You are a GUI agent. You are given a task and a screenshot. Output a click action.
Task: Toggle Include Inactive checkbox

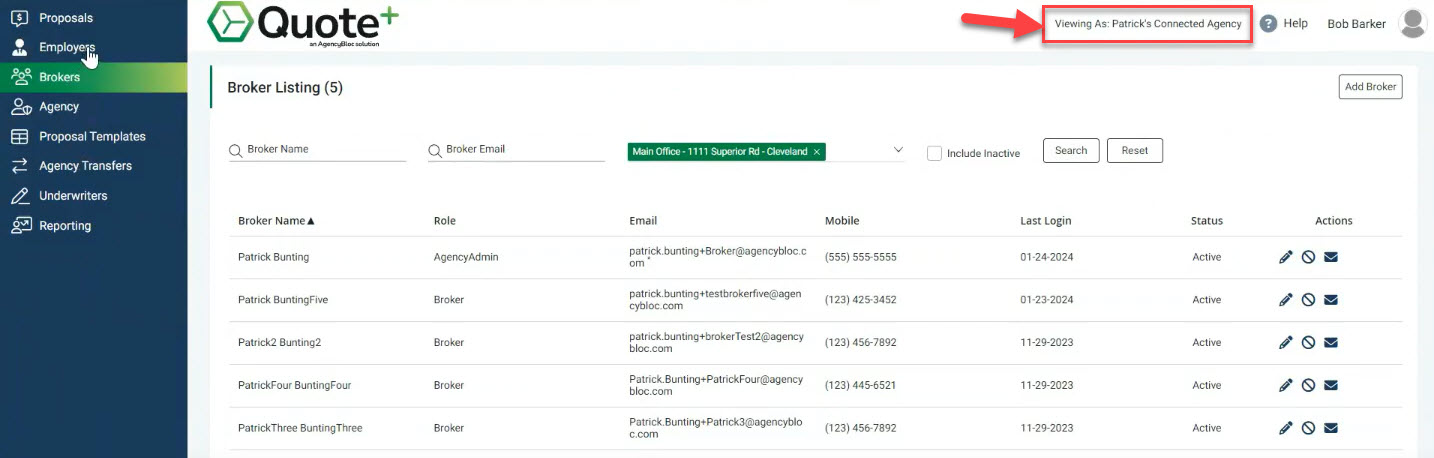pyautogui.click(x=934, y=153)
